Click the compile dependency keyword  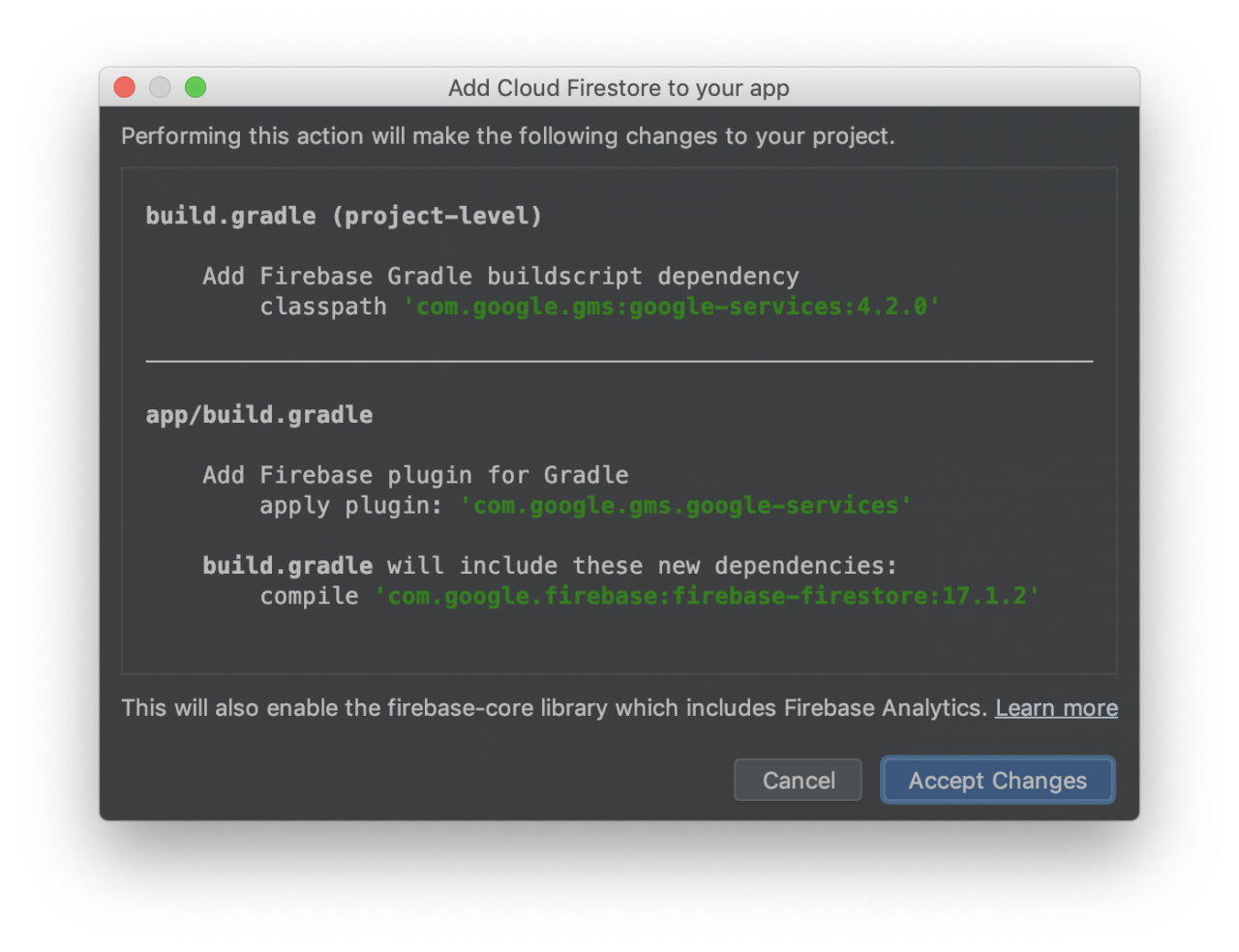click(309, 596)
